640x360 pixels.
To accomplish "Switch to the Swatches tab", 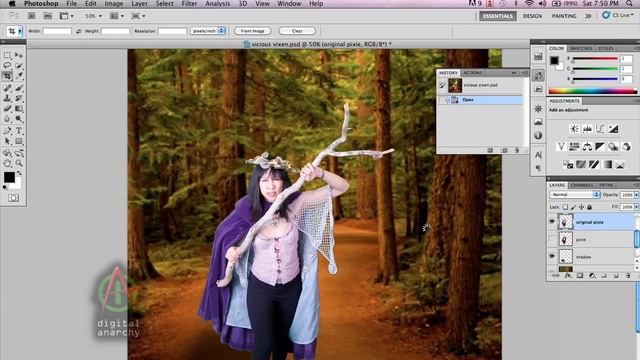I will tap(581, 48).
